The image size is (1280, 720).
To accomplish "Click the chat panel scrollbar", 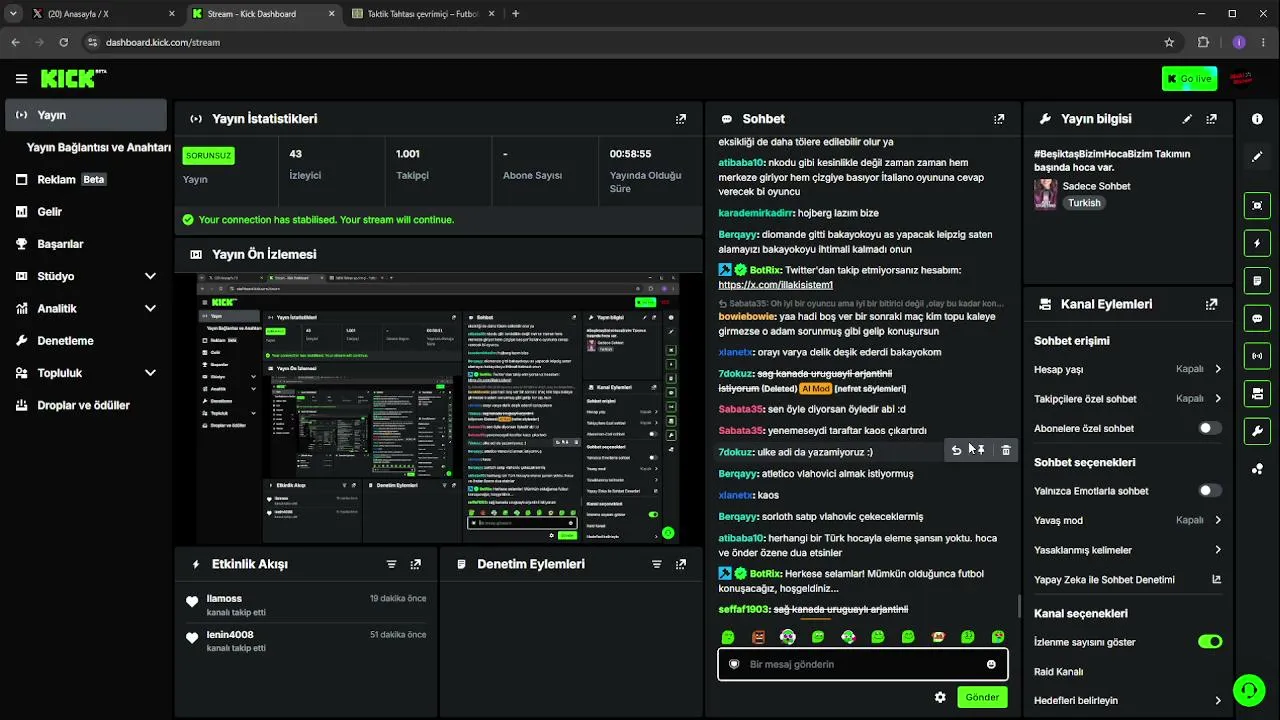I will click(1019, 606).
